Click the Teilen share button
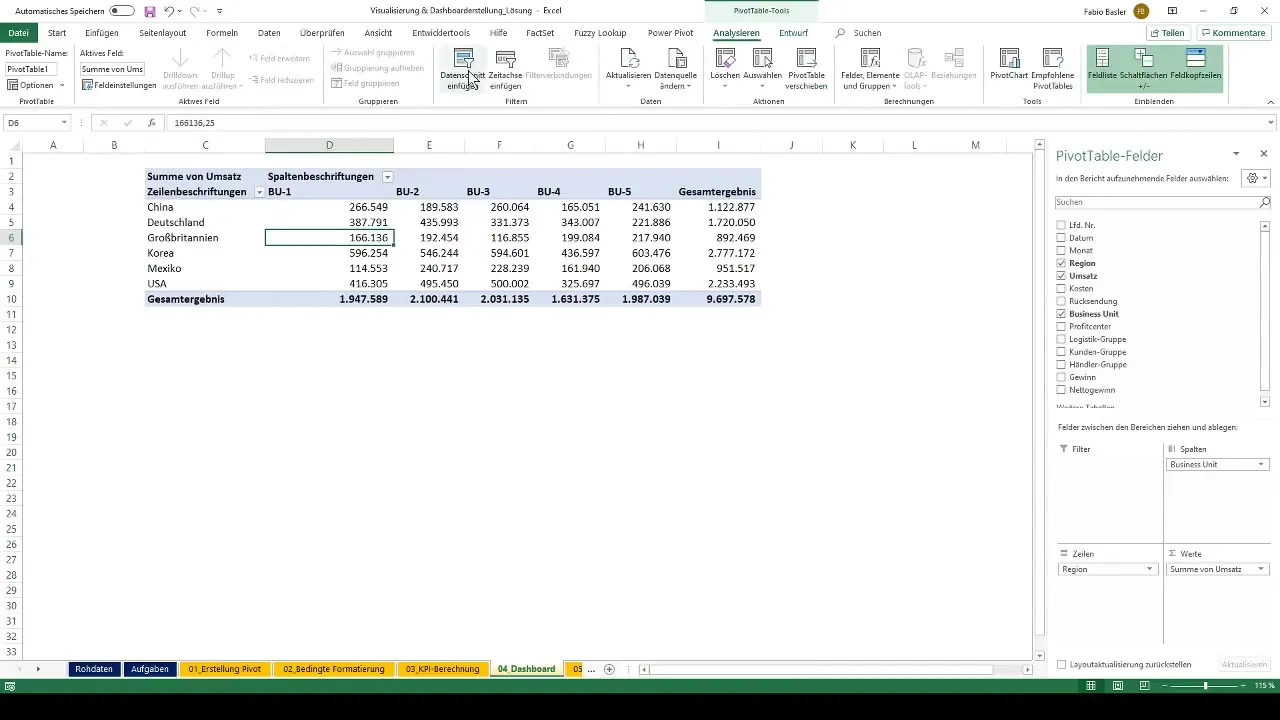 (x=1167, y=33)
